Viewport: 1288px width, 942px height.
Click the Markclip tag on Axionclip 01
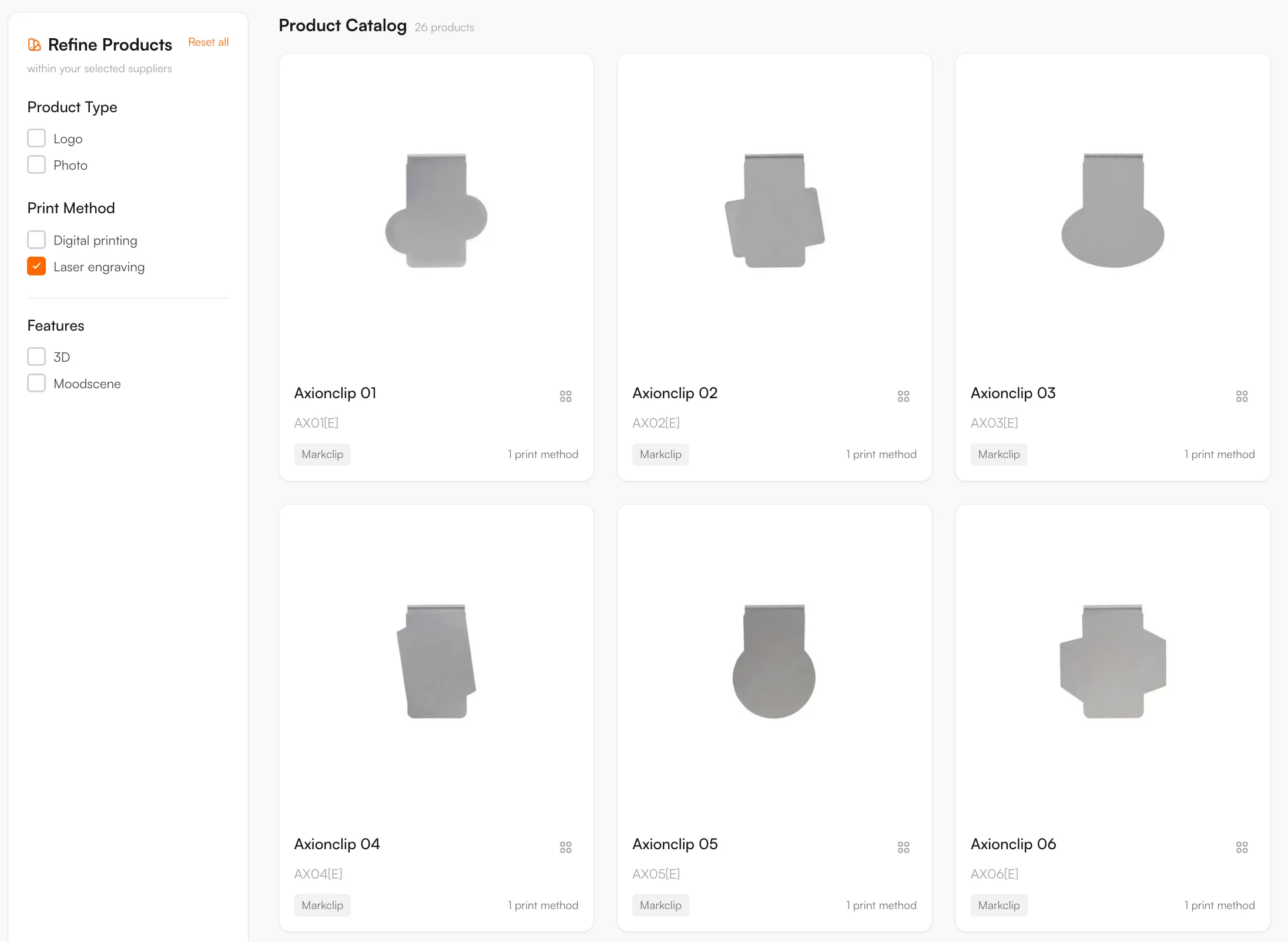[323, 455]
